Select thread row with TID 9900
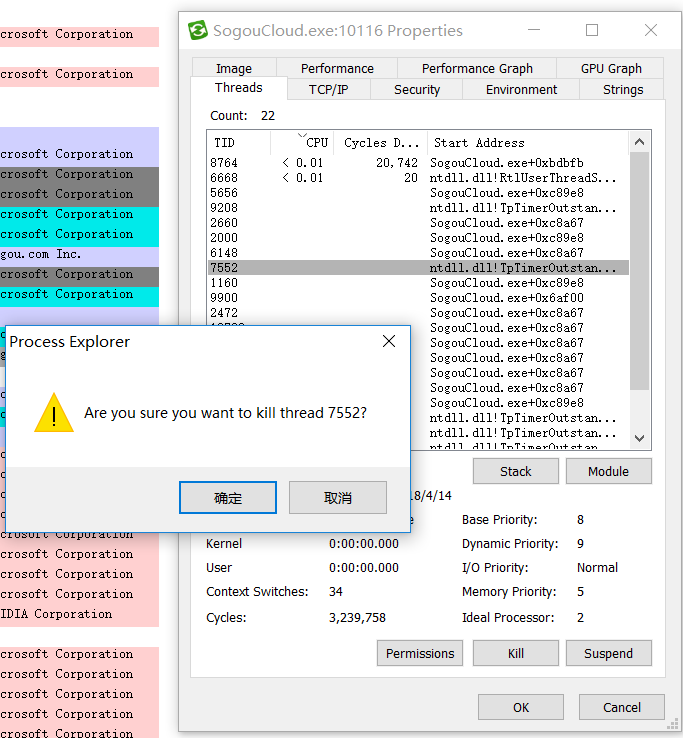This screenshot has width=683, height=738. [x=418, y=298]
